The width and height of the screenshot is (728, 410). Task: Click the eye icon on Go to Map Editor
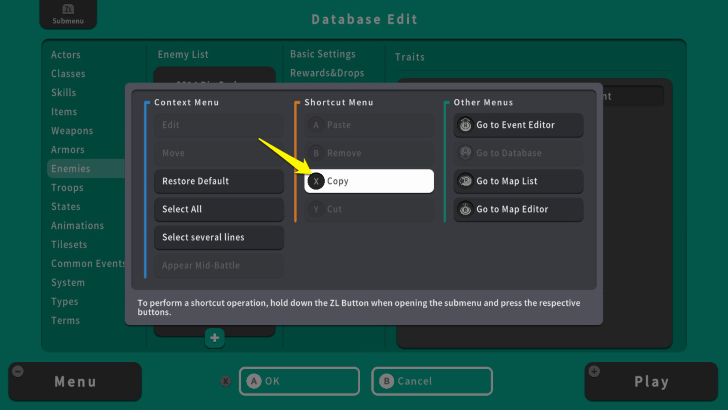click(x=465, y=209)
